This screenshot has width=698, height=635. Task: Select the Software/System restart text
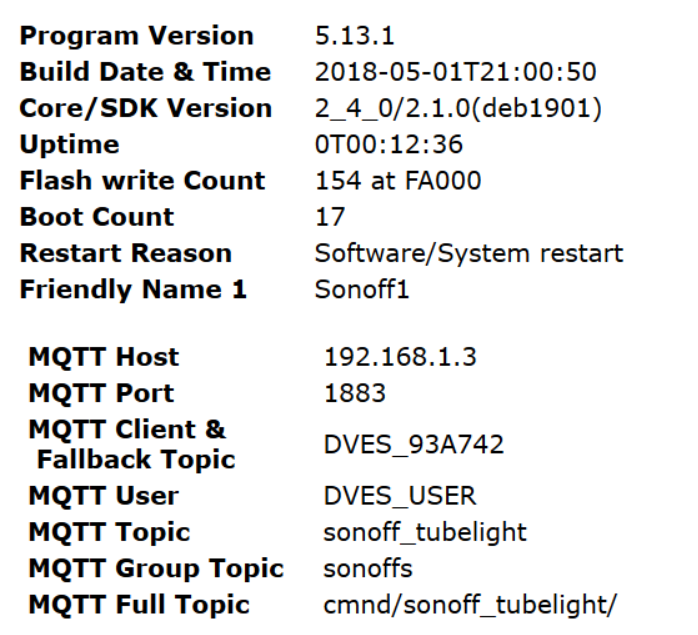[x=468, y=253]
